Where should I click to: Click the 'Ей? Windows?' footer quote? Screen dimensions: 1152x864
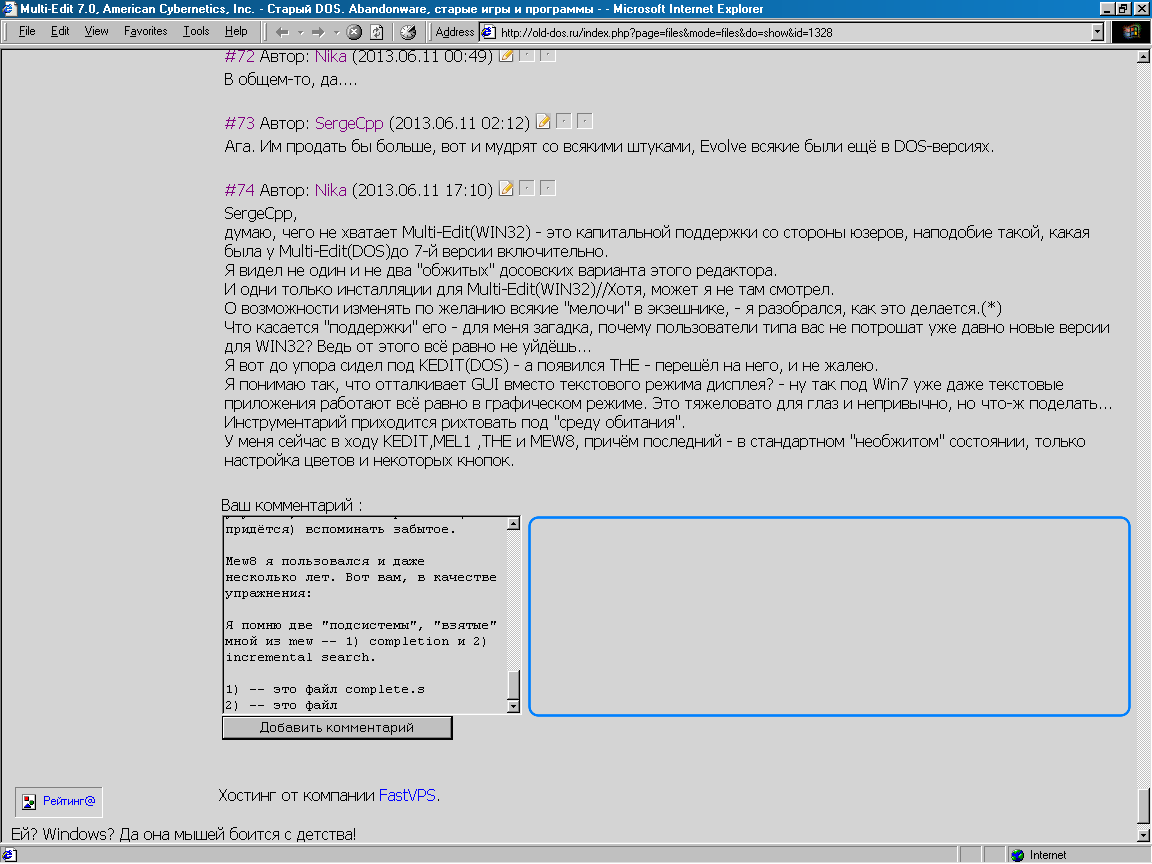pos(183,834)
